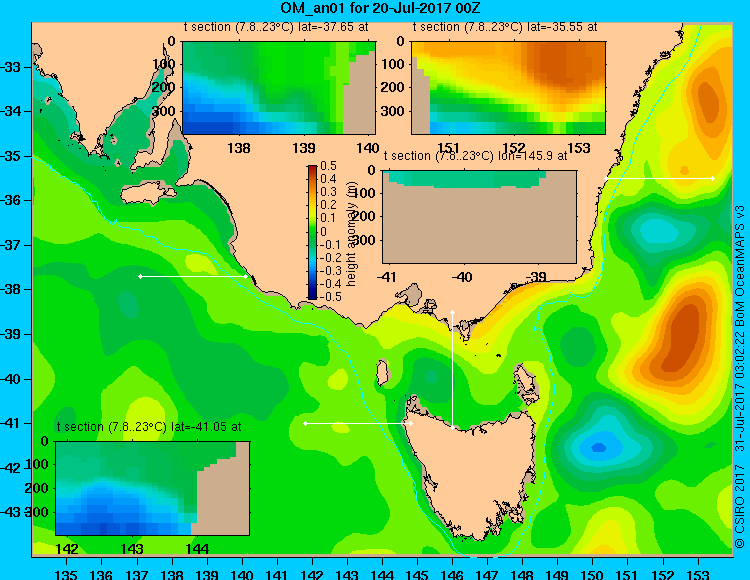Viewport: 750px width, 580px height.
Task: Click the white transect line near latitude -37.7
Action: click(193, 276)
